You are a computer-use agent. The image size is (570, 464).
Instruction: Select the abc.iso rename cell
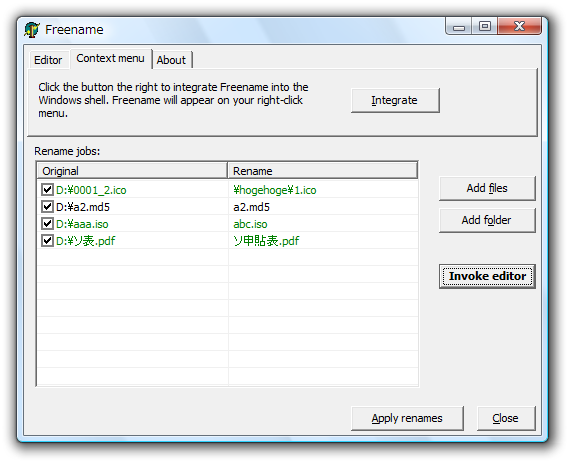[250, 224]
